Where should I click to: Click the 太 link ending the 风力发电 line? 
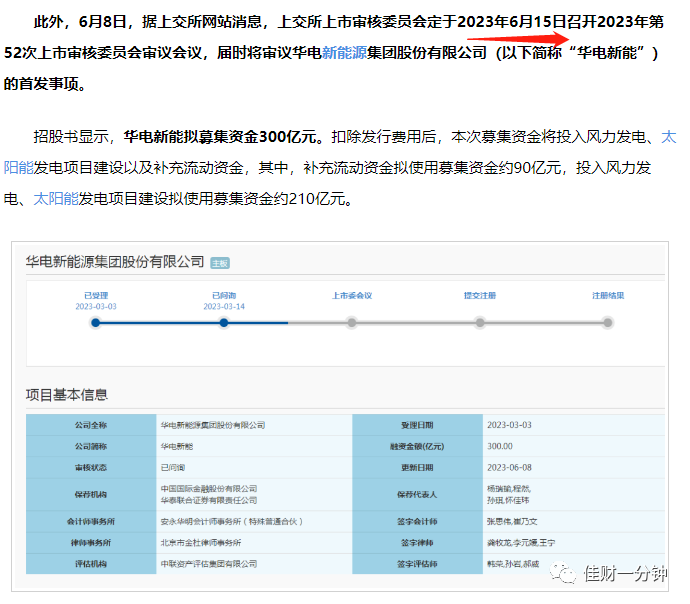[x=668, y=137]
